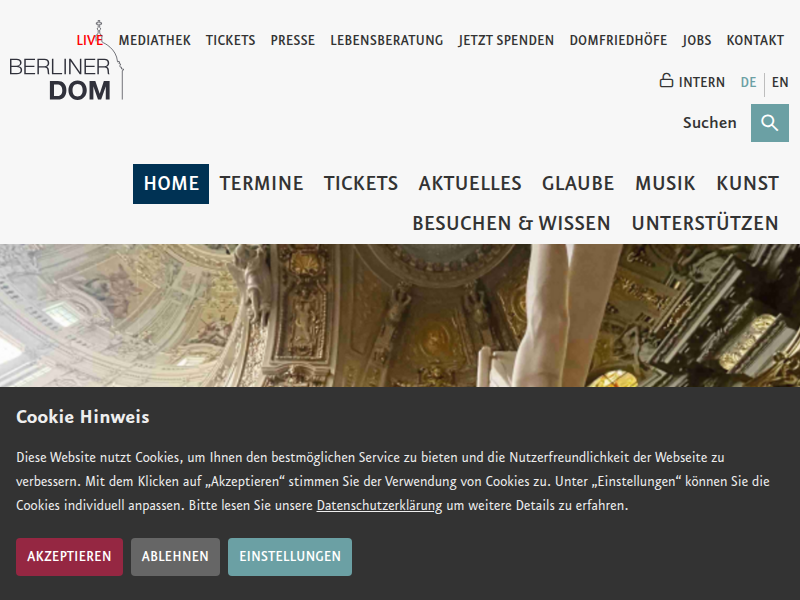800x600 pixels.
Task: Open Besuchen & Wissen menu
Action: click(511, 223)
